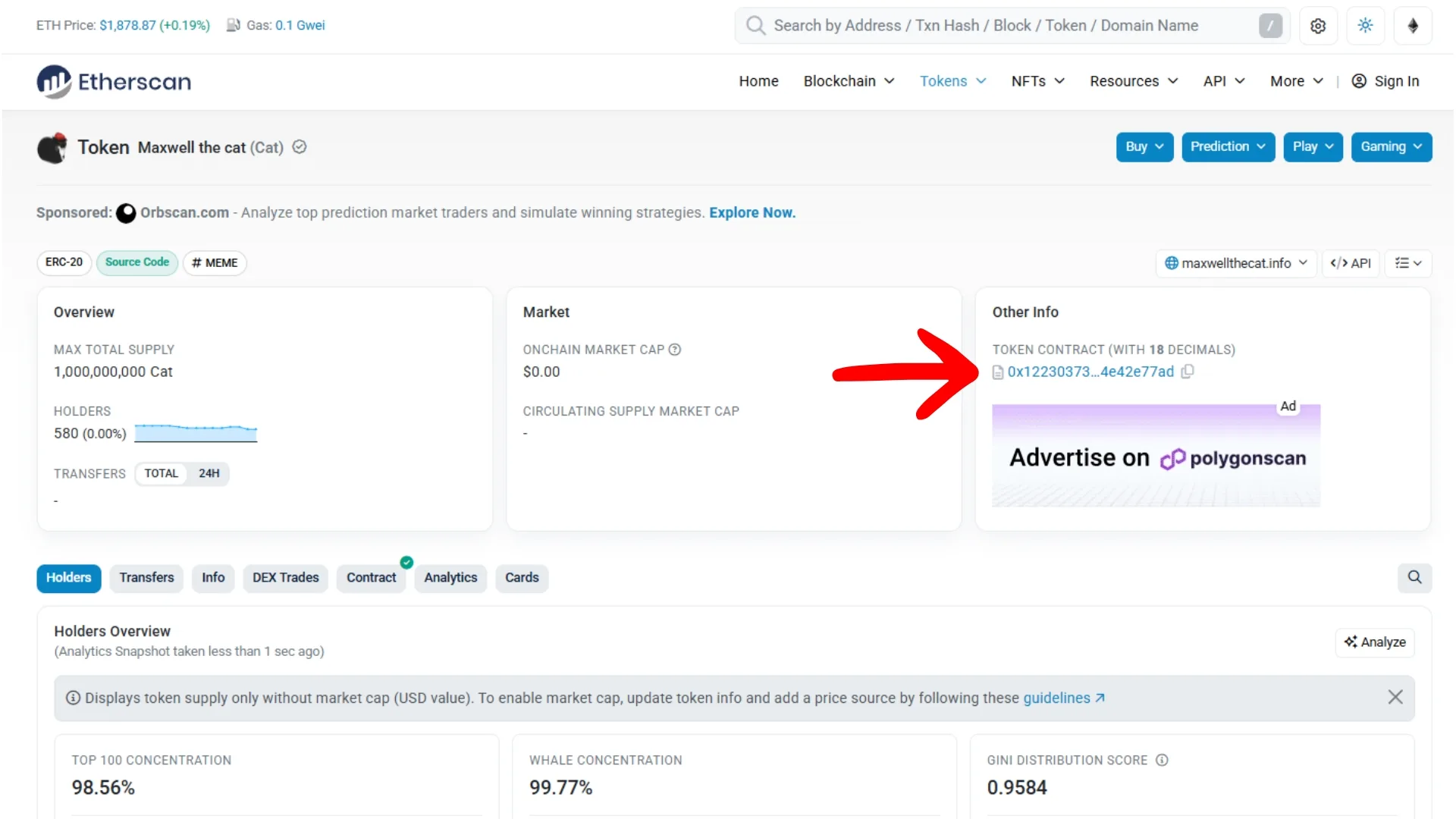Click the slash shortcut key icon

(x=1270, y=26)
